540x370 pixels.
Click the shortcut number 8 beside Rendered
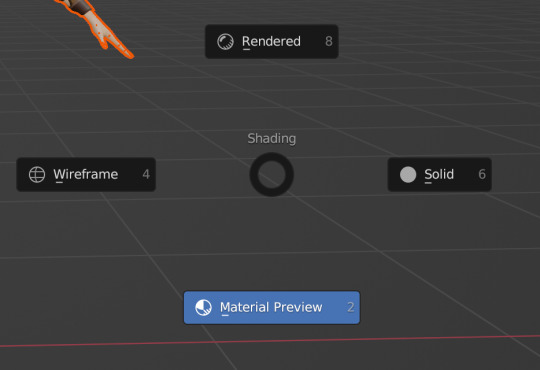329,41
